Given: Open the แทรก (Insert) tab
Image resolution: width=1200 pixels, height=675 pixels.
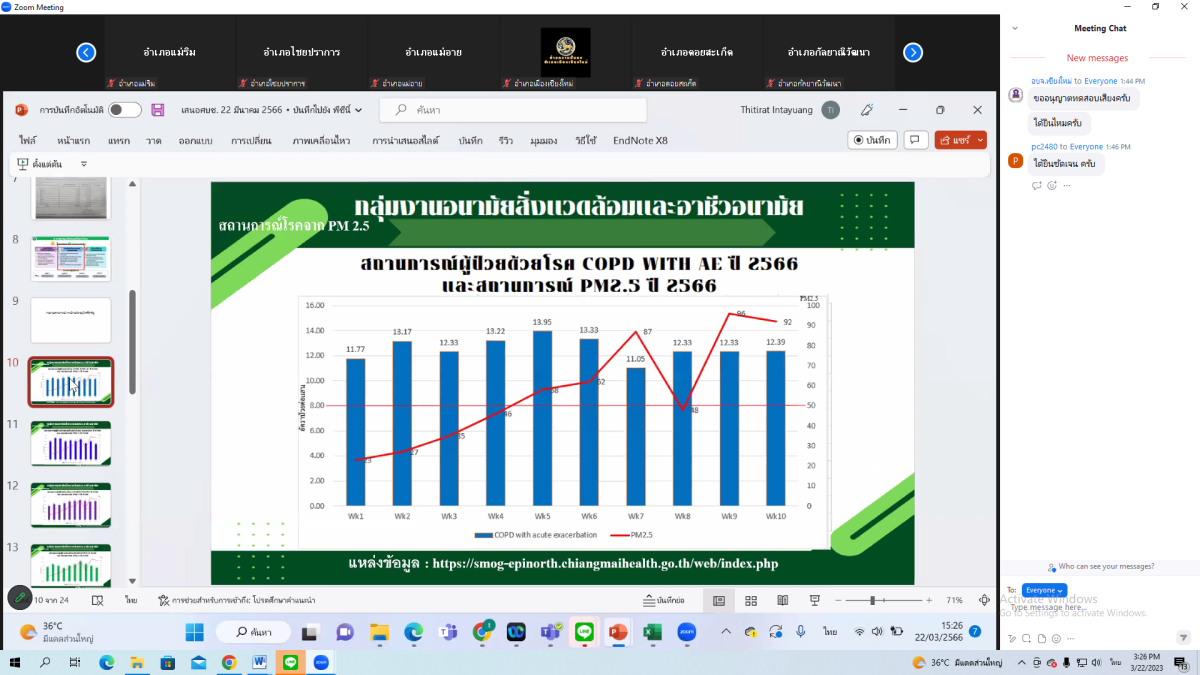Looking at the screenshot, I should coord(119,141).
